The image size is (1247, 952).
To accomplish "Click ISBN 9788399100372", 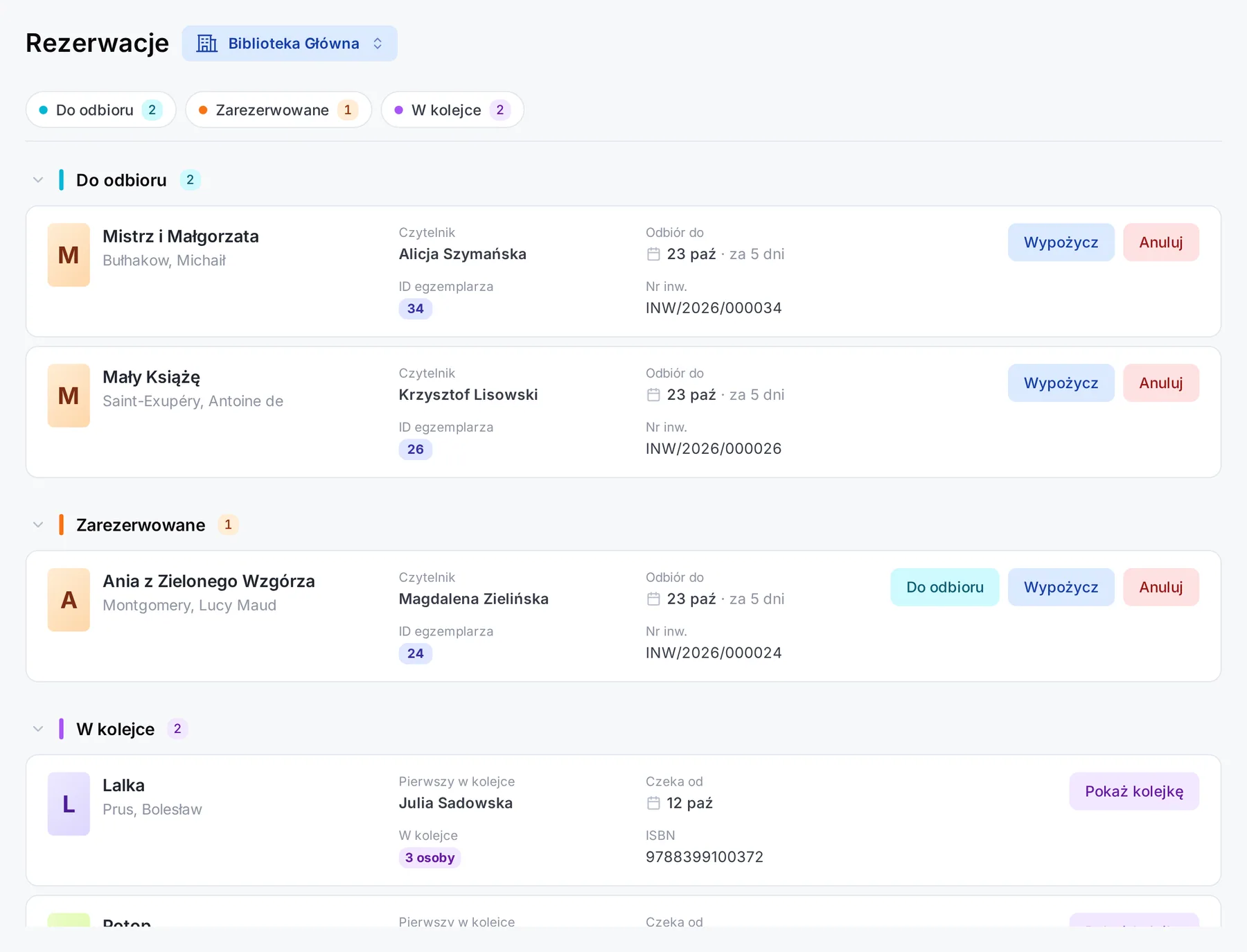I will (705, 857).
